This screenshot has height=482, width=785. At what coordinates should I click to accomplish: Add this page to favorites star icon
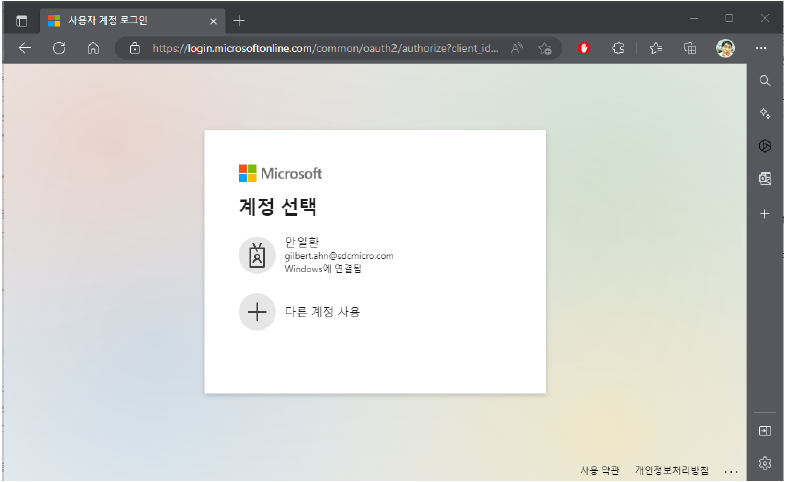545,48
